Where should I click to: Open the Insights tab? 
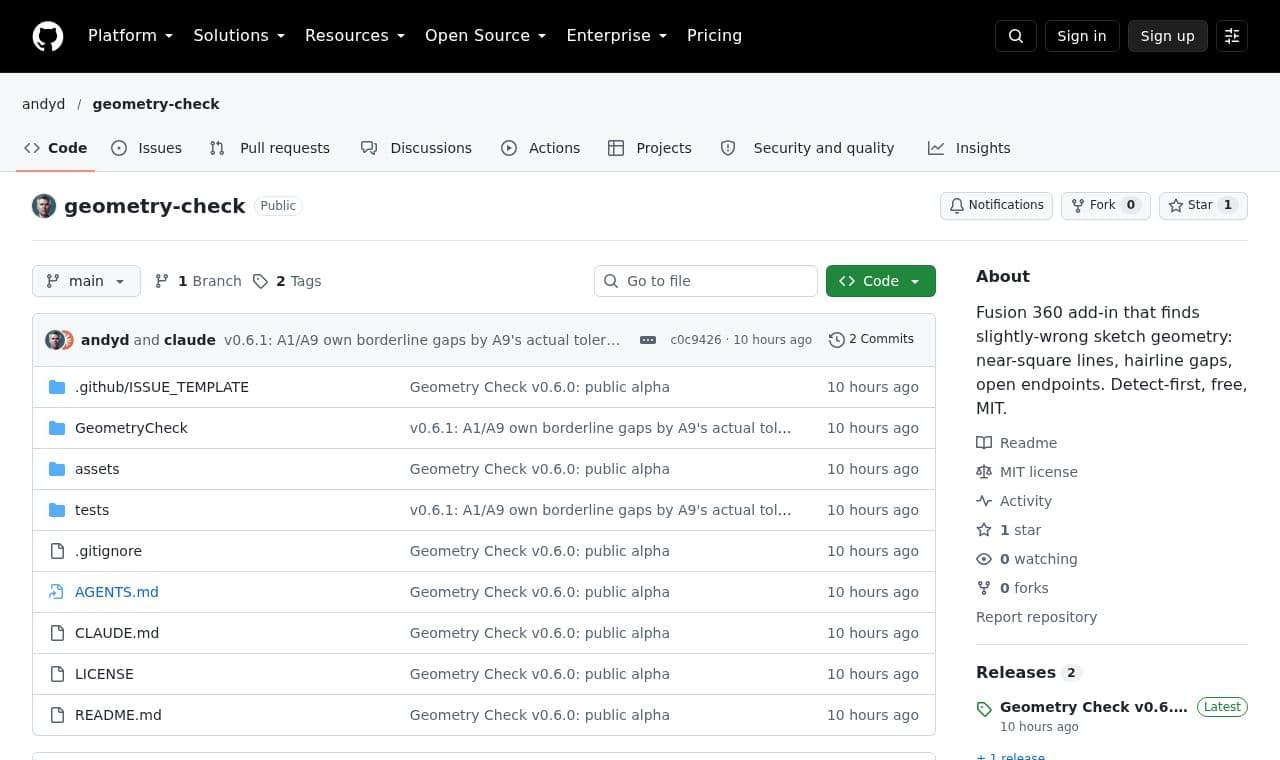[969, 148]
